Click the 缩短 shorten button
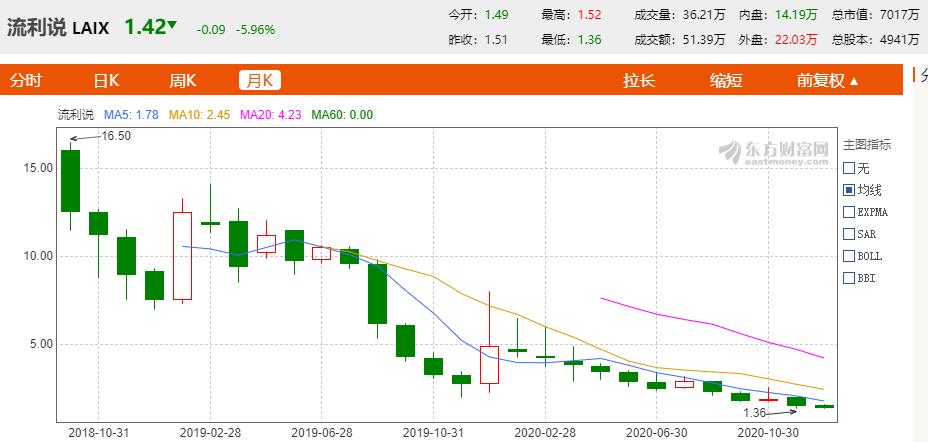 [726, 80]
